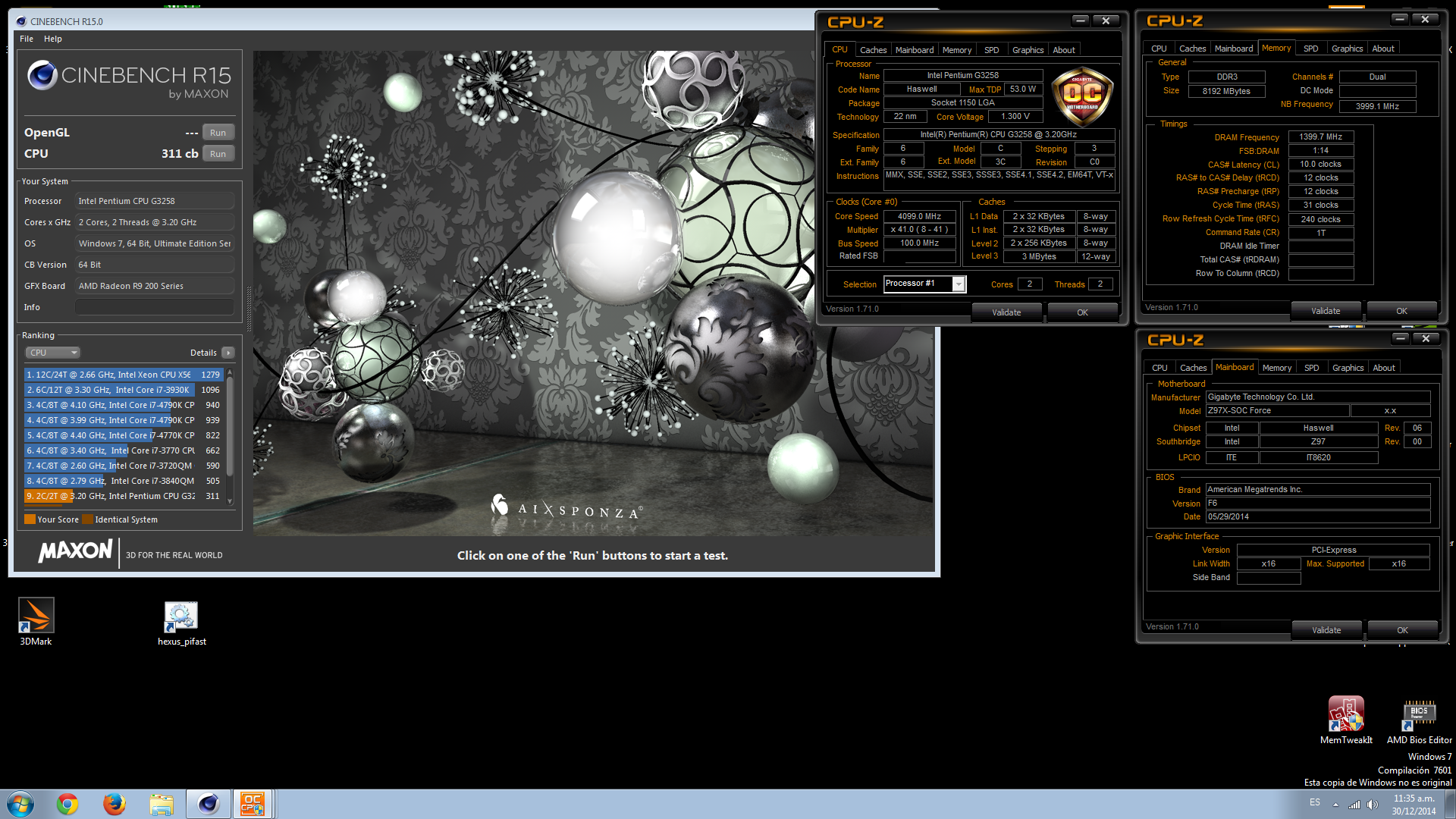Select ranking row 4.40 GHz i7-4770K 822
The image size is (1456, 819).
pos(124,435)
